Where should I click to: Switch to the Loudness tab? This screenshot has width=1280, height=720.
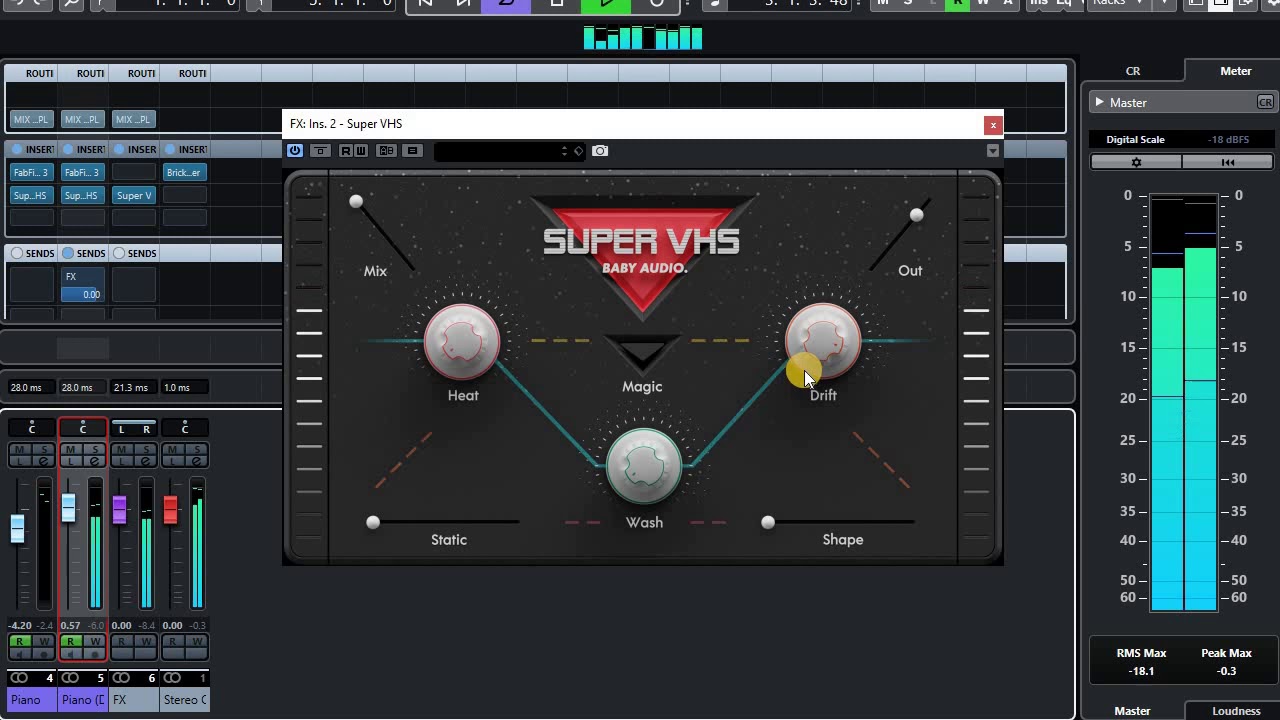click(1236, 711)
